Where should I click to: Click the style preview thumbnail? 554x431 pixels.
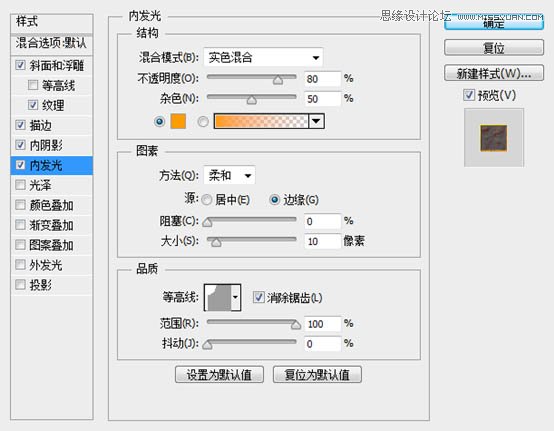(494, 138)
